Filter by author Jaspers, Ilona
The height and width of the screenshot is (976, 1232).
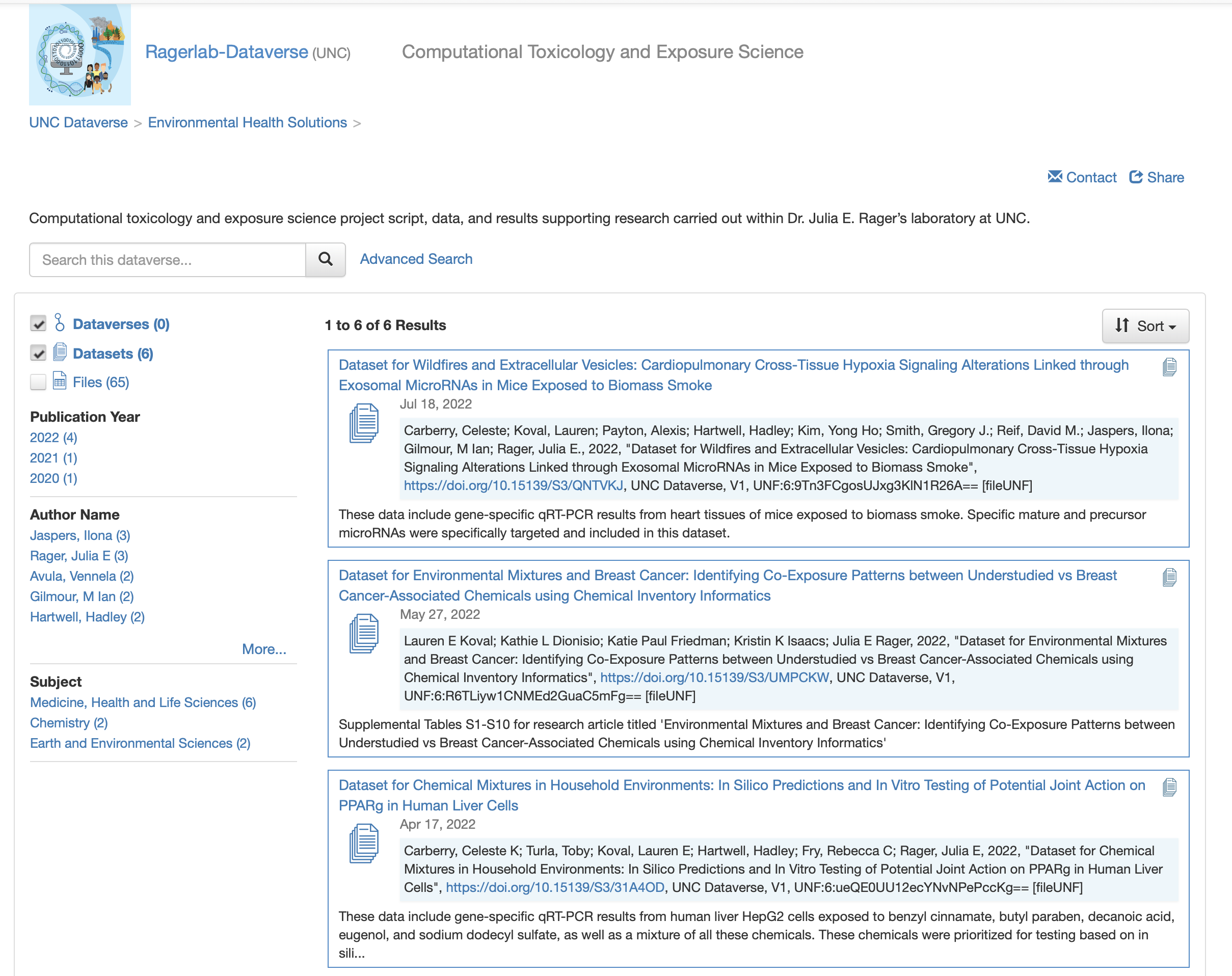pyautogui.click(x=80, y=535)
